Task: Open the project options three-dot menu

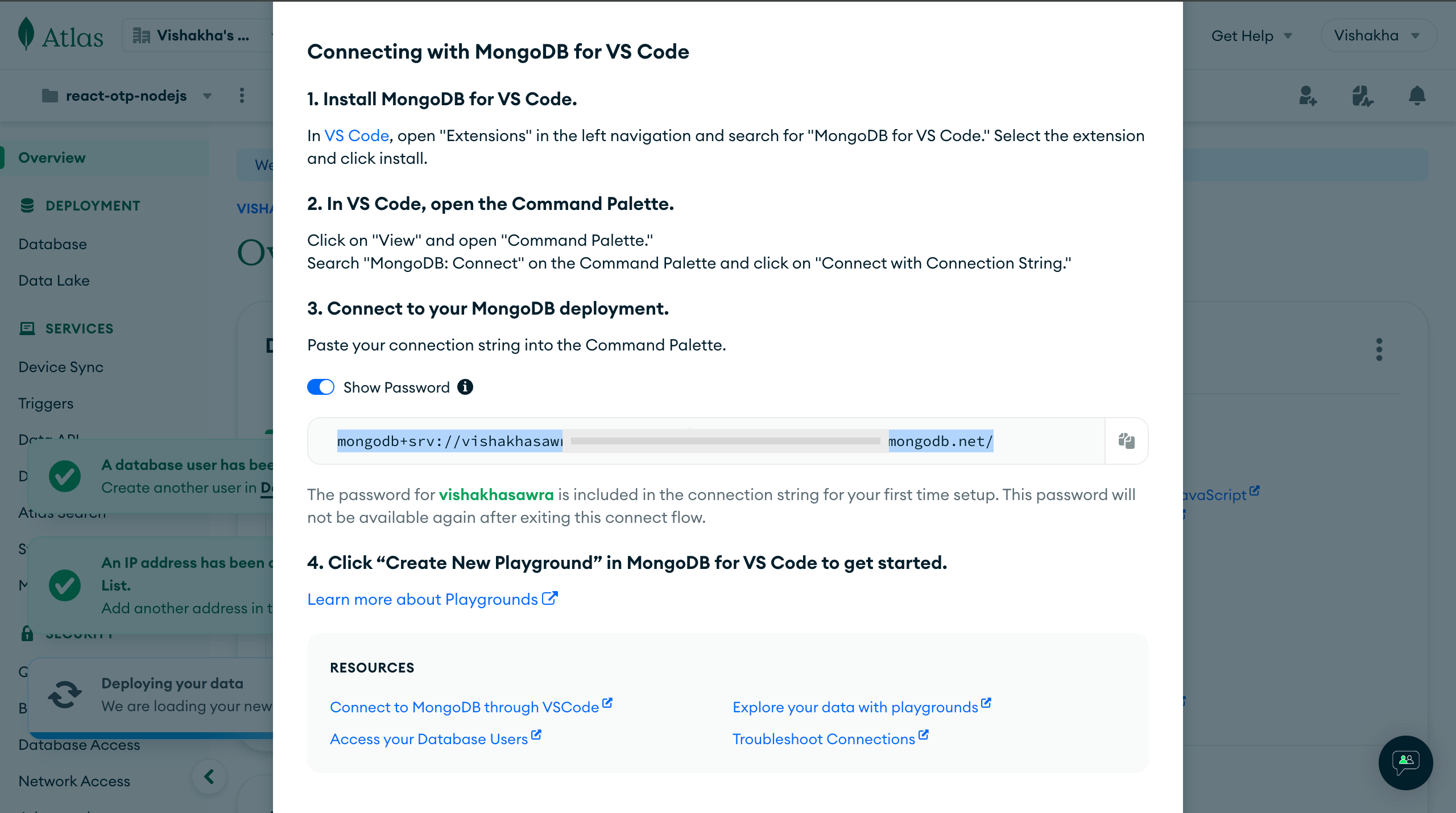Action: pos(242,96)
